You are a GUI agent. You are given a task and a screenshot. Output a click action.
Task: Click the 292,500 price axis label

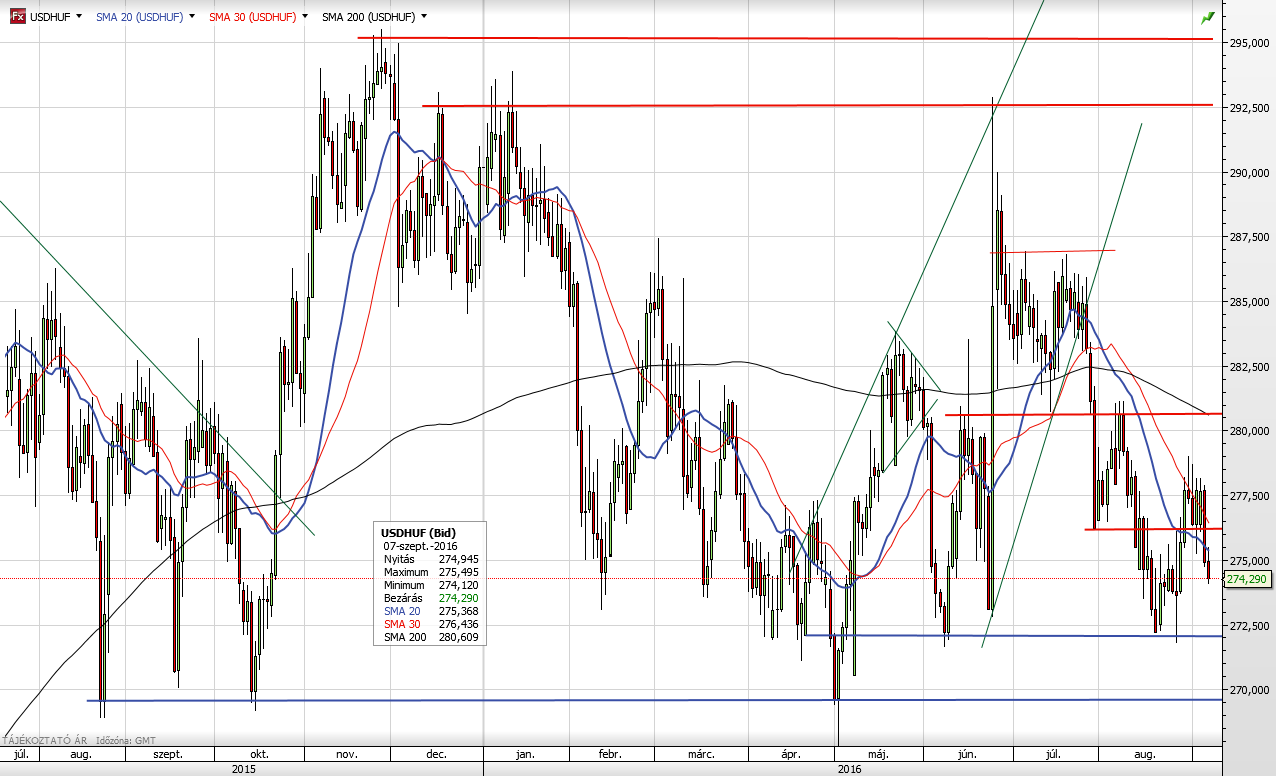coord(1250,108)
